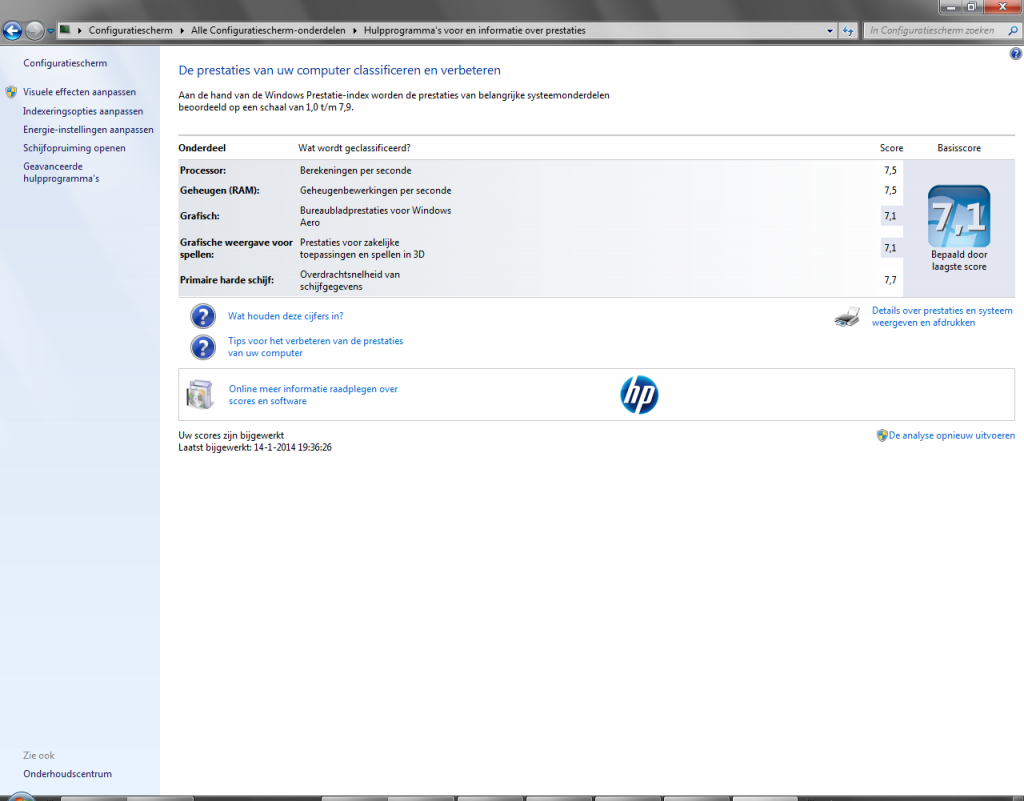Select the Hulpprogramma's voor prestaties breadcrumb
Viewport: 1024px width, 801px height.
point(475,31)
